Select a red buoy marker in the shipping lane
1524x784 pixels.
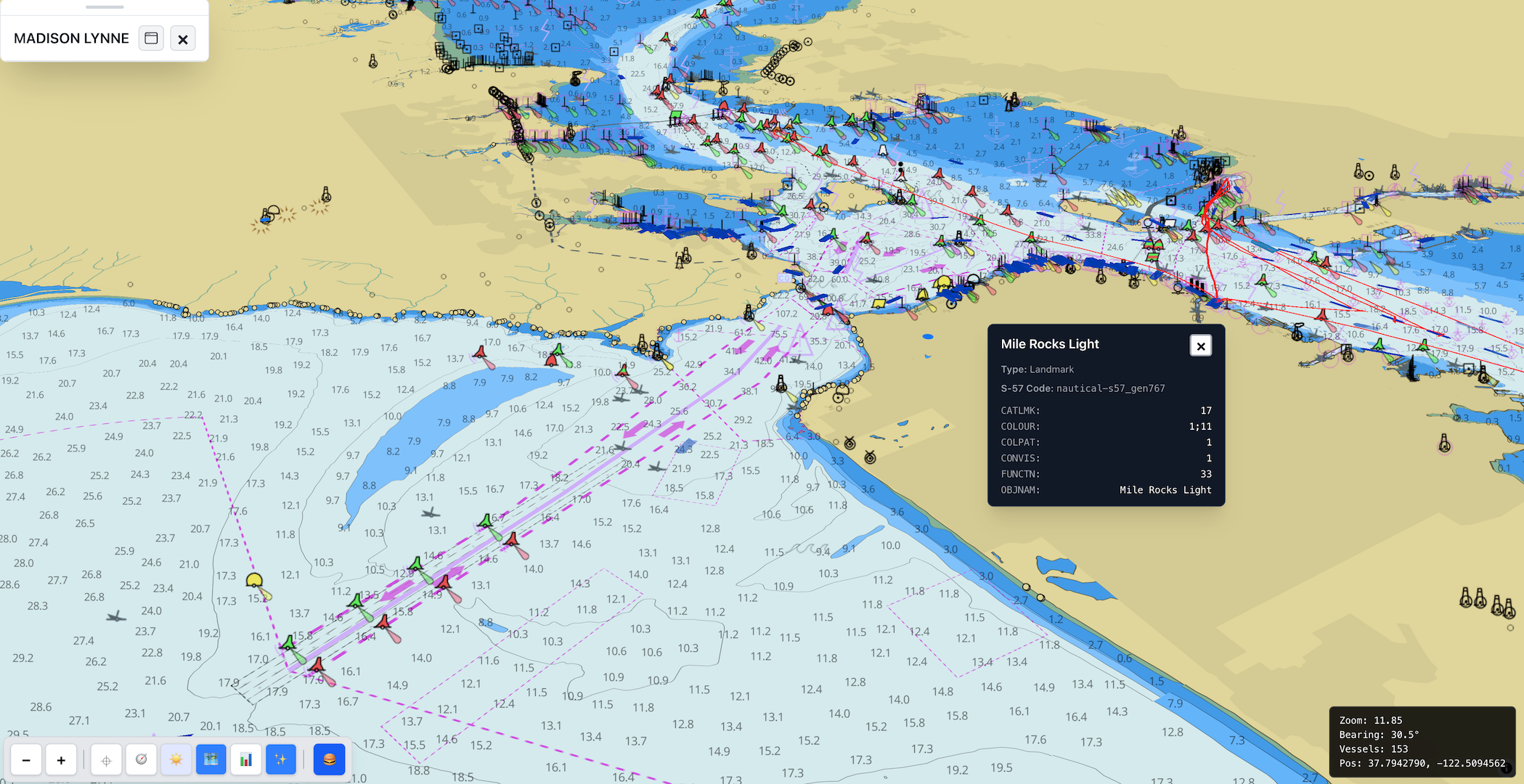[383, 623]
